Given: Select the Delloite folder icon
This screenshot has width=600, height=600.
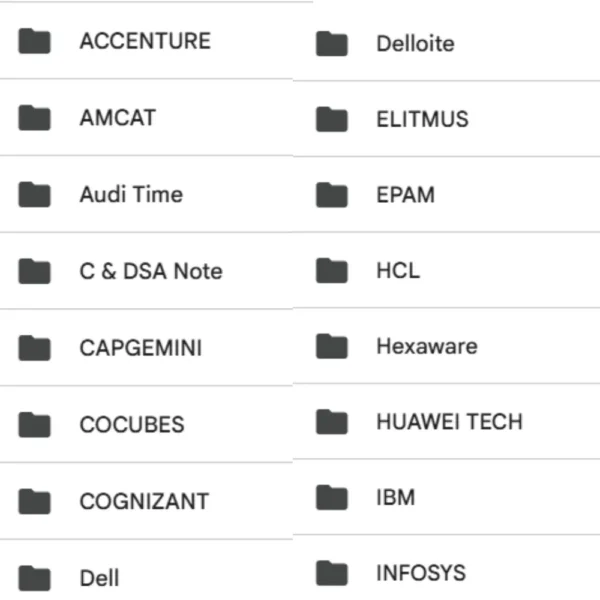Looking at the screenshot, I should click(x=331, y=44).
